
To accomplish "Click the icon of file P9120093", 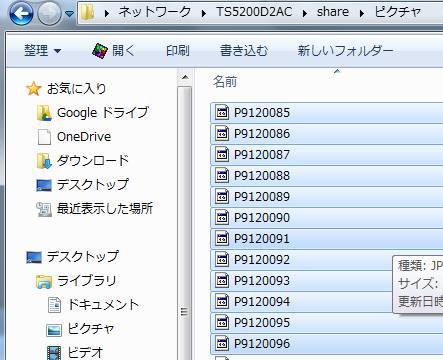I will 222,280.
